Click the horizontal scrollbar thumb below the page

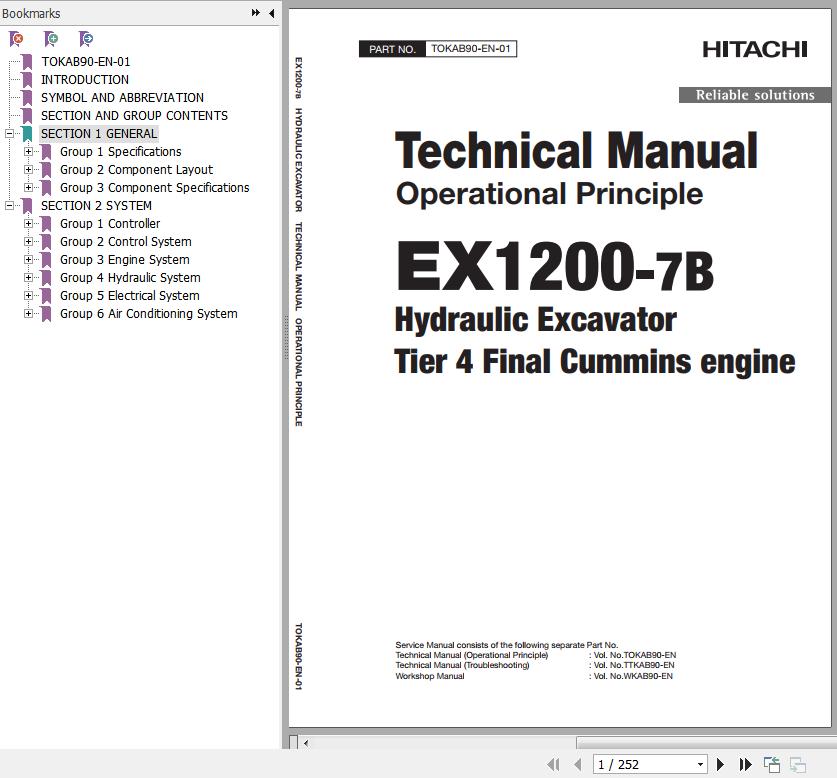click(x=706, y=743)
